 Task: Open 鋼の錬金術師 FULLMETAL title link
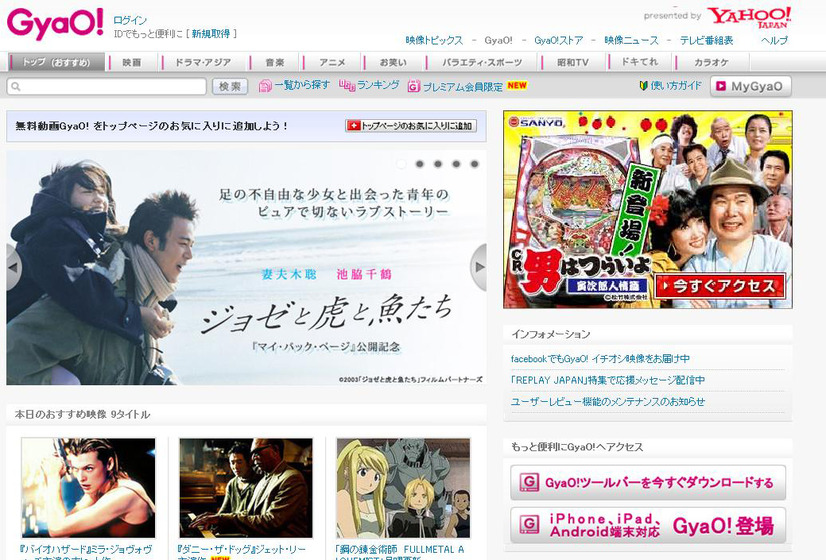tap(400, 552)
